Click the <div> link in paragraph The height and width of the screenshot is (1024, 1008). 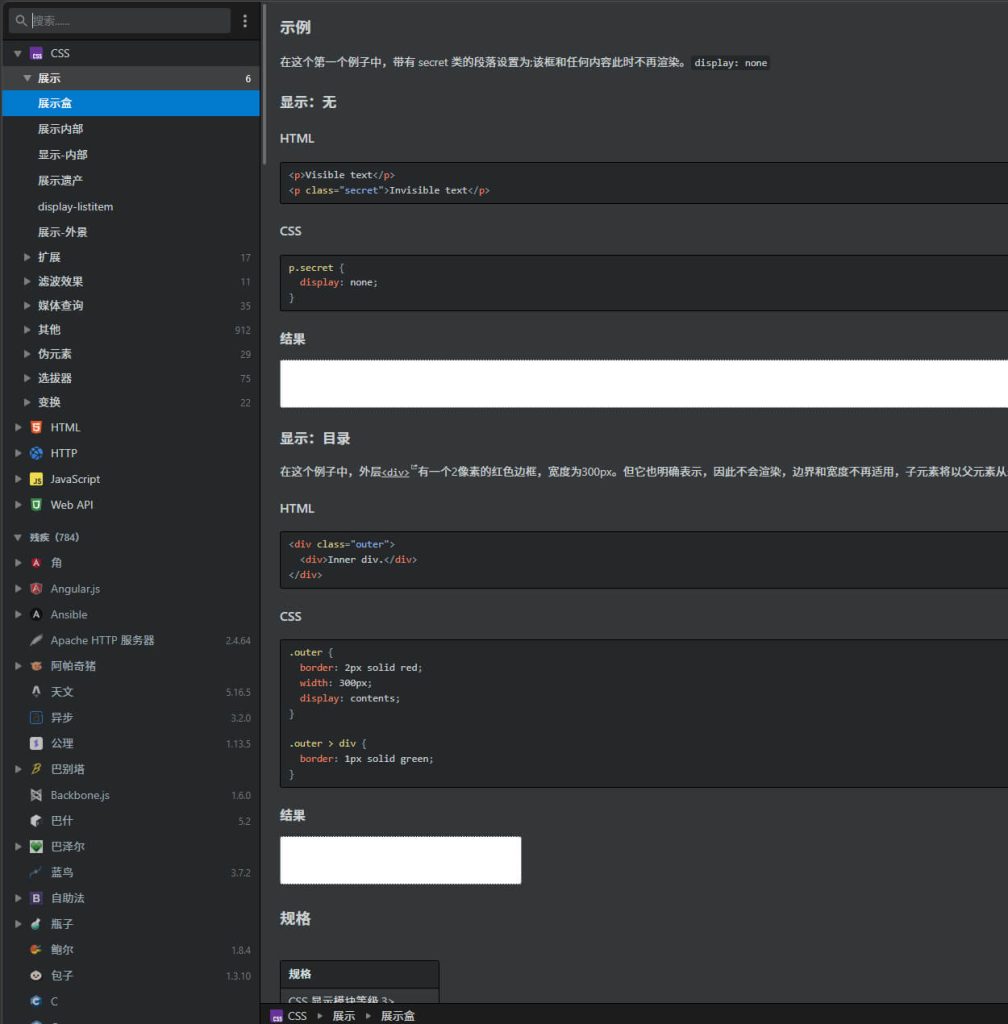tap(395, 472)
